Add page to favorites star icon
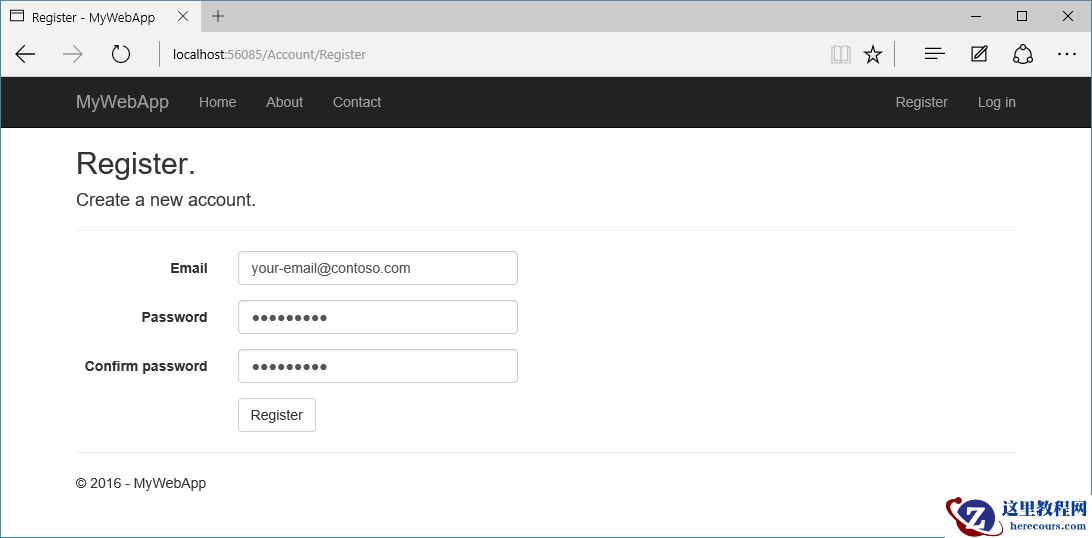The height and width of the screenshot is (538, 1092). [x=873, y=55]
